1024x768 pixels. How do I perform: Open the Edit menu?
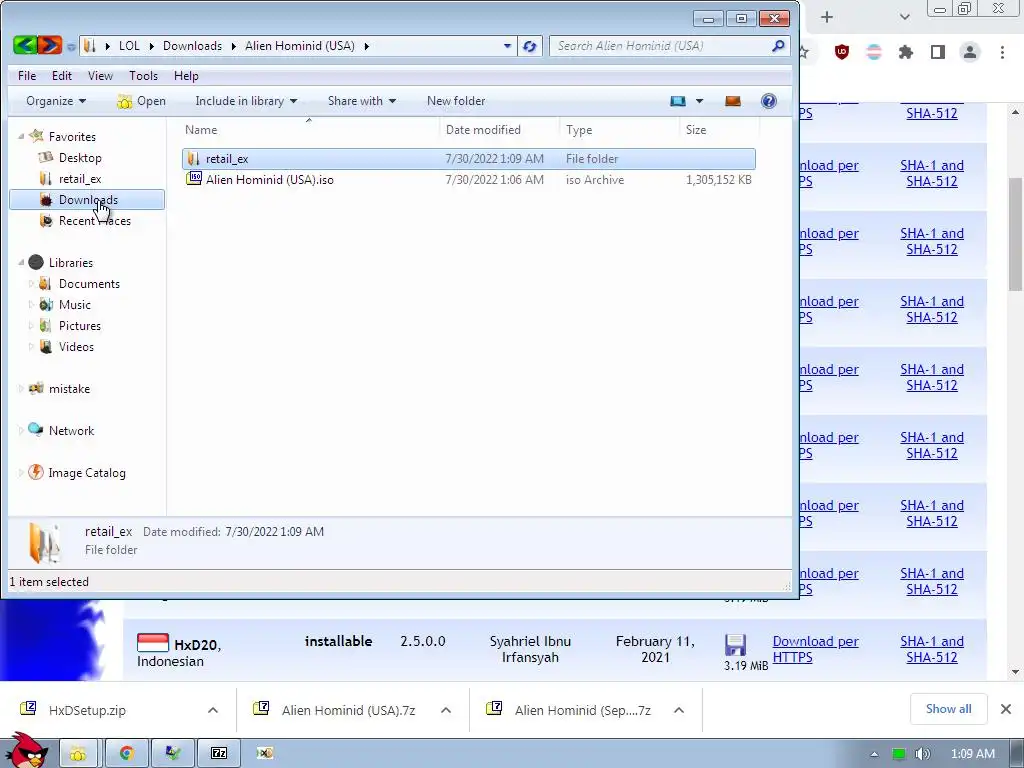62,76
